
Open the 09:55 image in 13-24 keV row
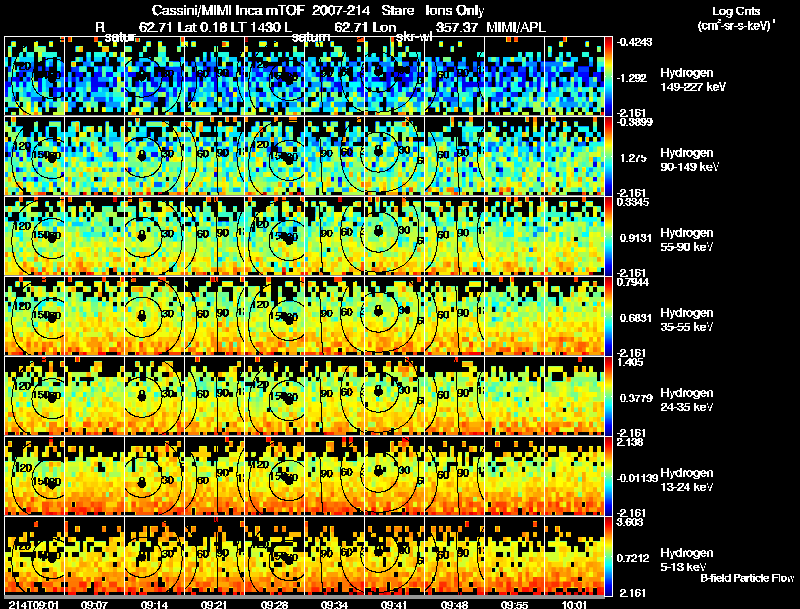point(514,476)
